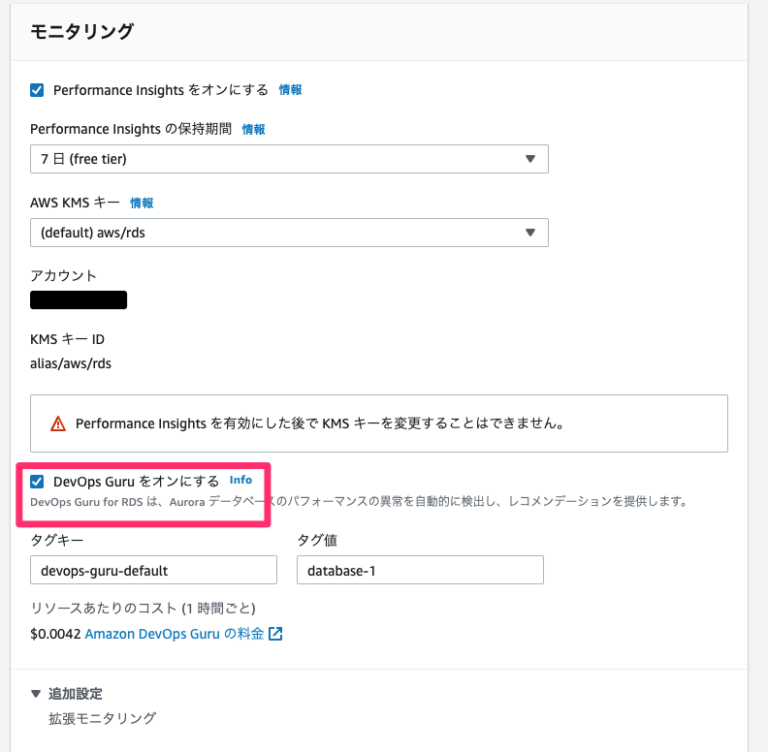Click the red warning triangle icon

point(58,423)
